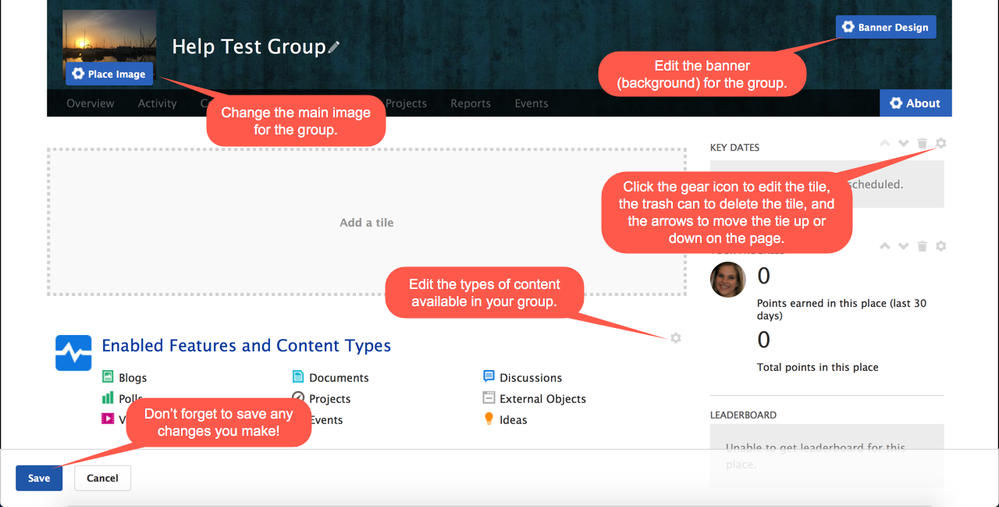Click the Add a tile placeholder area
The height and width of the screenshot is (507, 999).
tap(366, 222)
